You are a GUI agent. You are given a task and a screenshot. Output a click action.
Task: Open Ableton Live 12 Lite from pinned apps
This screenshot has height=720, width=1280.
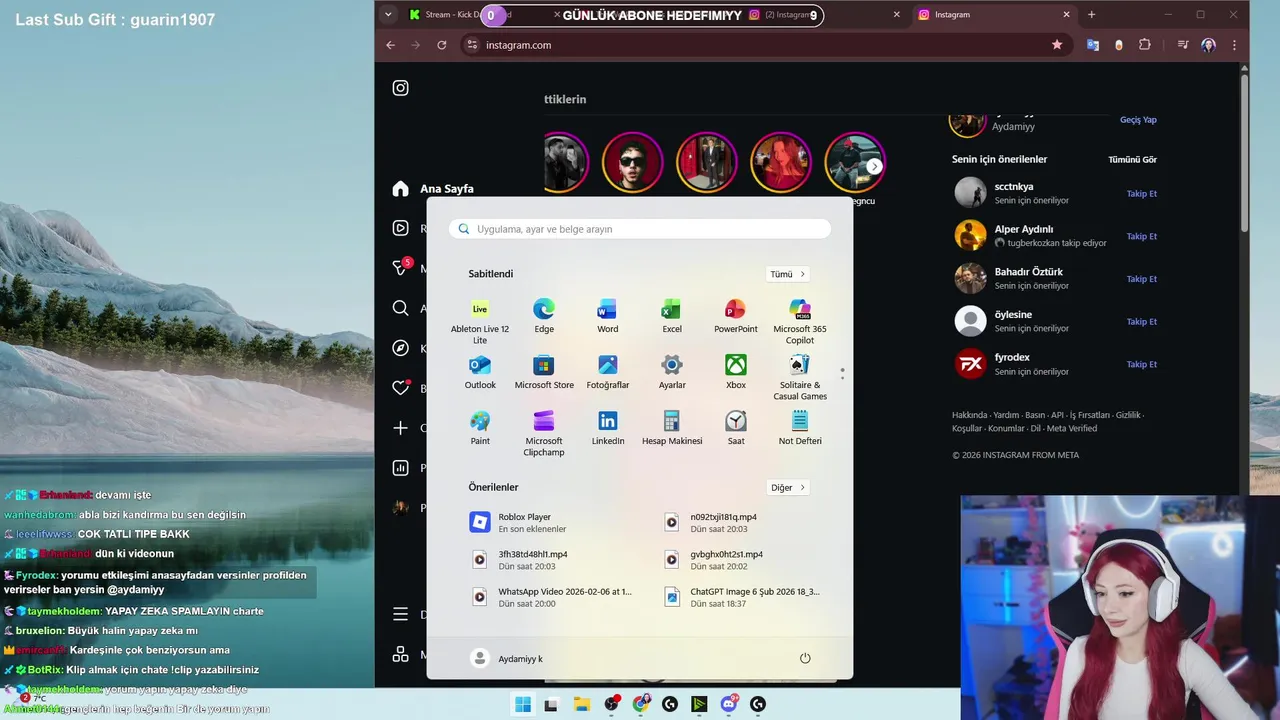point(480,320)
